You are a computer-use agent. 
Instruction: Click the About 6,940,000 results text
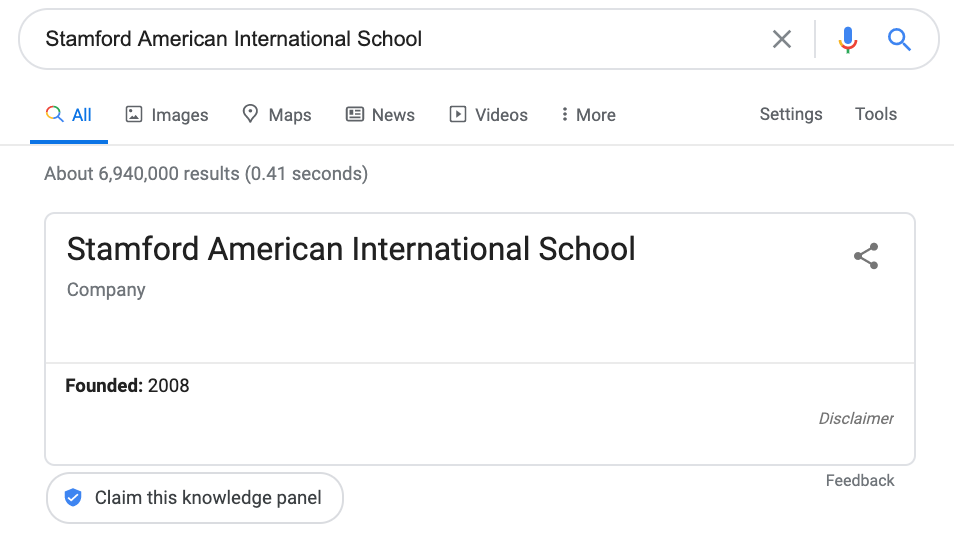coord(206,174)
